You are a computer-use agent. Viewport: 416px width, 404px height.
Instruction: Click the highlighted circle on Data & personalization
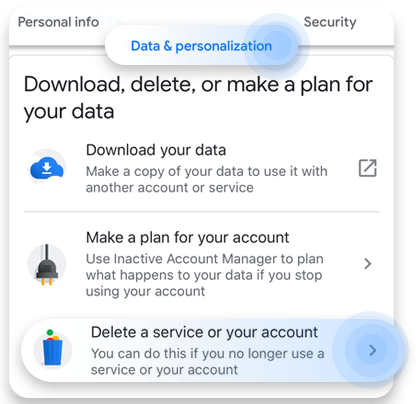pos(276,46)
